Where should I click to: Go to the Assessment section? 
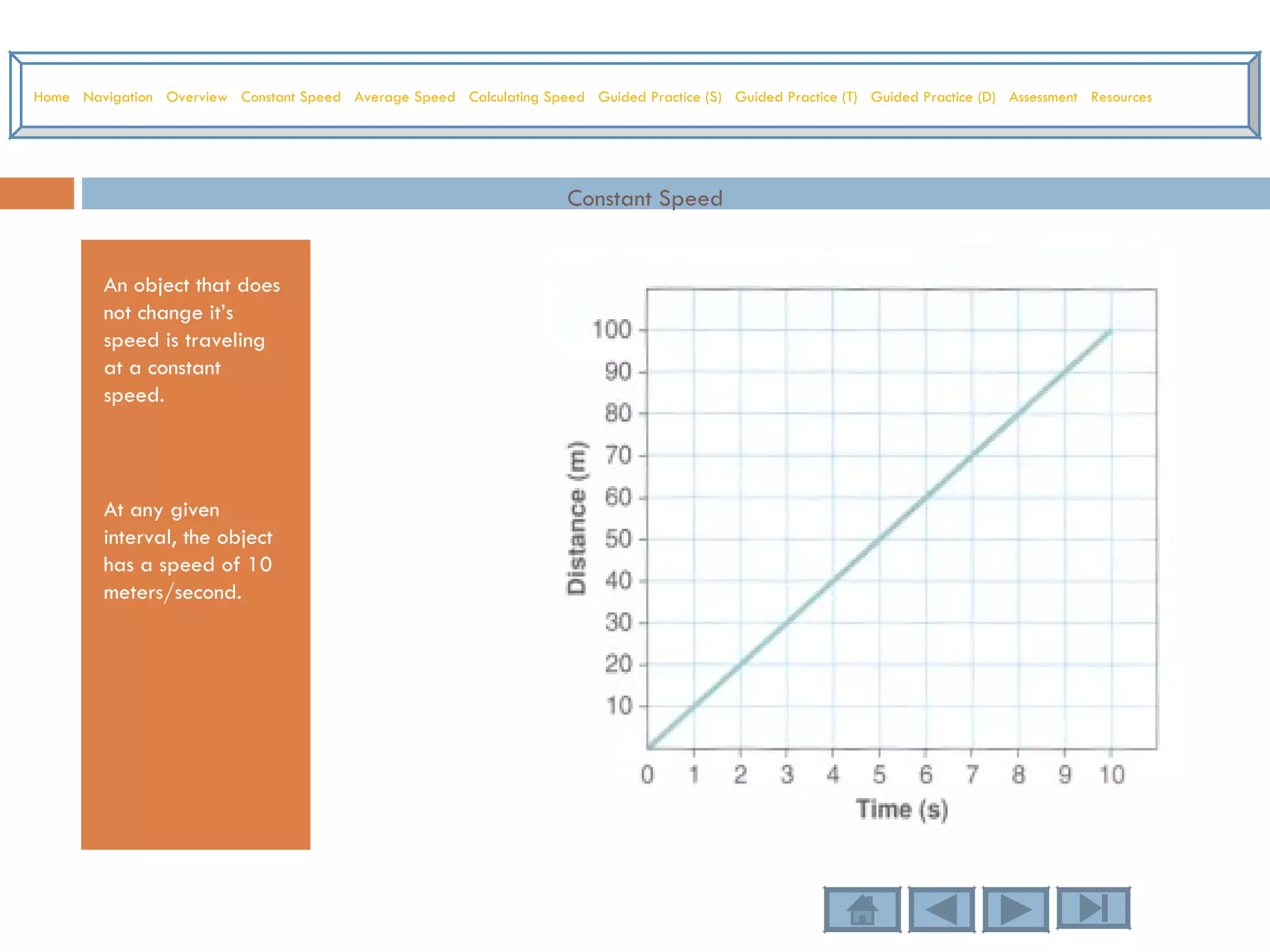pos(1043,97)
